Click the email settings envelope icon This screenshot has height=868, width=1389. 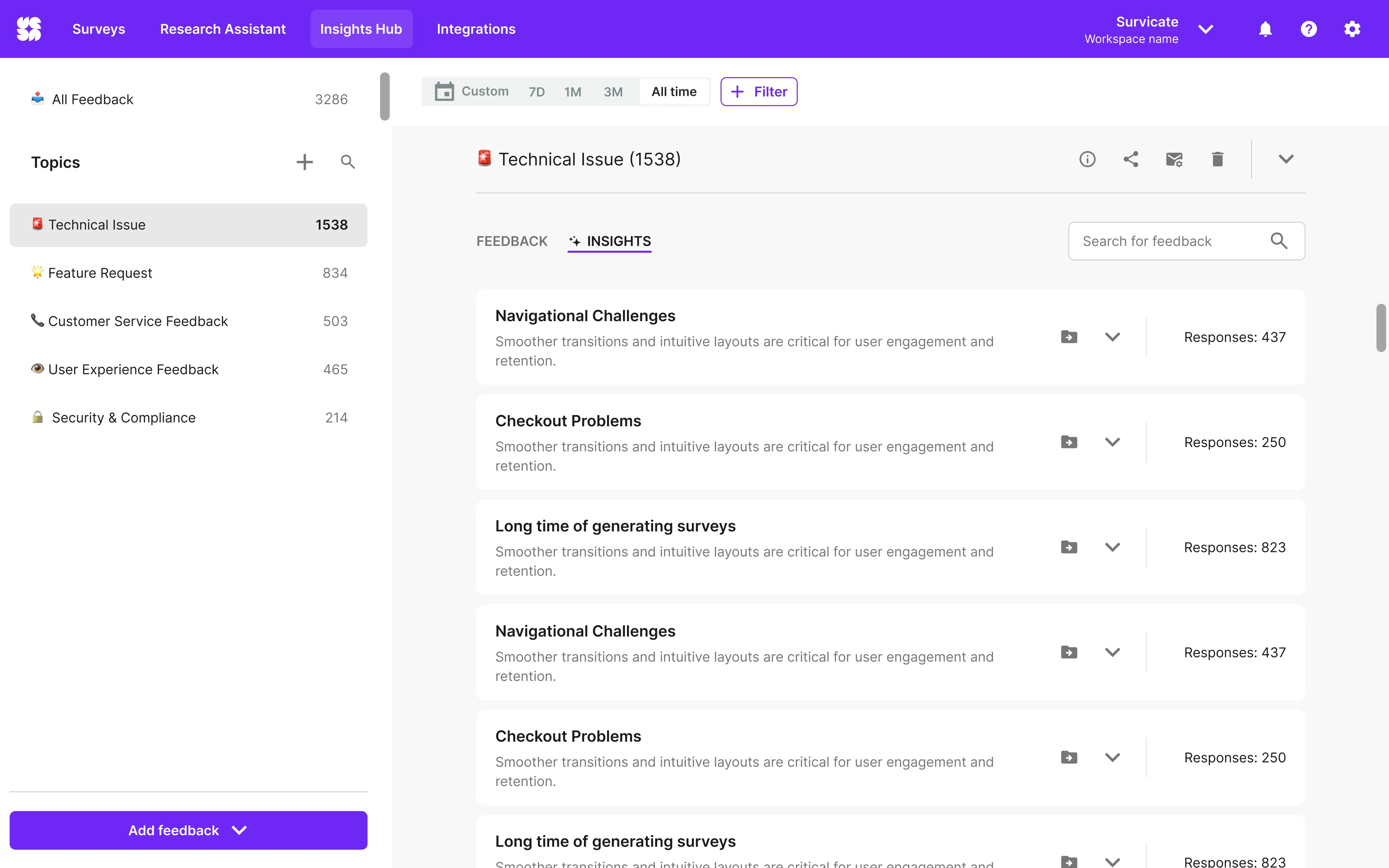pos(1174,159)
